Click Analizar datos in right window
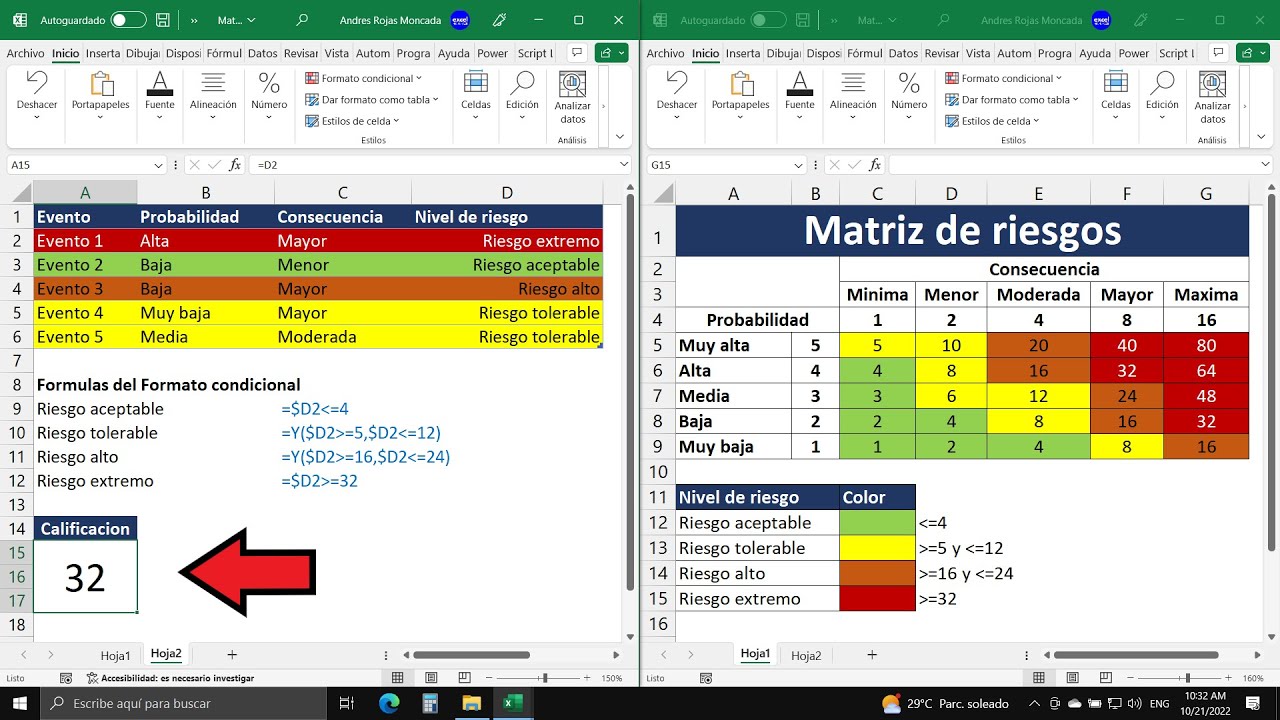1280x720 pixels. tap(1213, 97)
